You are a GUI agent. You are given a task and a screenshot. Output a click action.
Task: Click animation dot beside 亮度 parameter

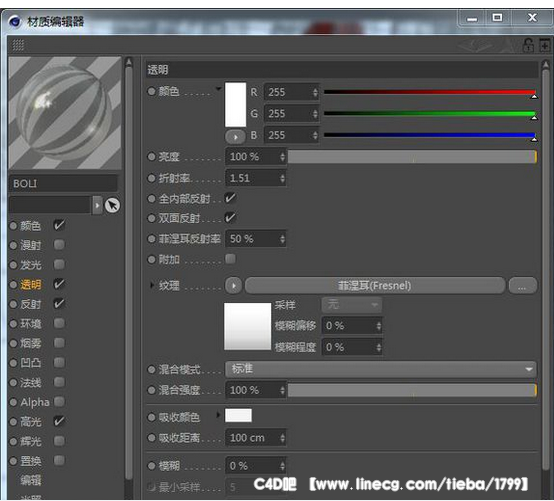pos(152,157)
